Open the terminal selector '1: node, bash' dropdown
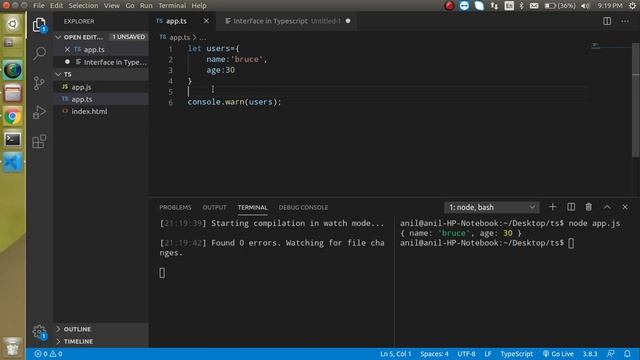 [x=491, y=207]
